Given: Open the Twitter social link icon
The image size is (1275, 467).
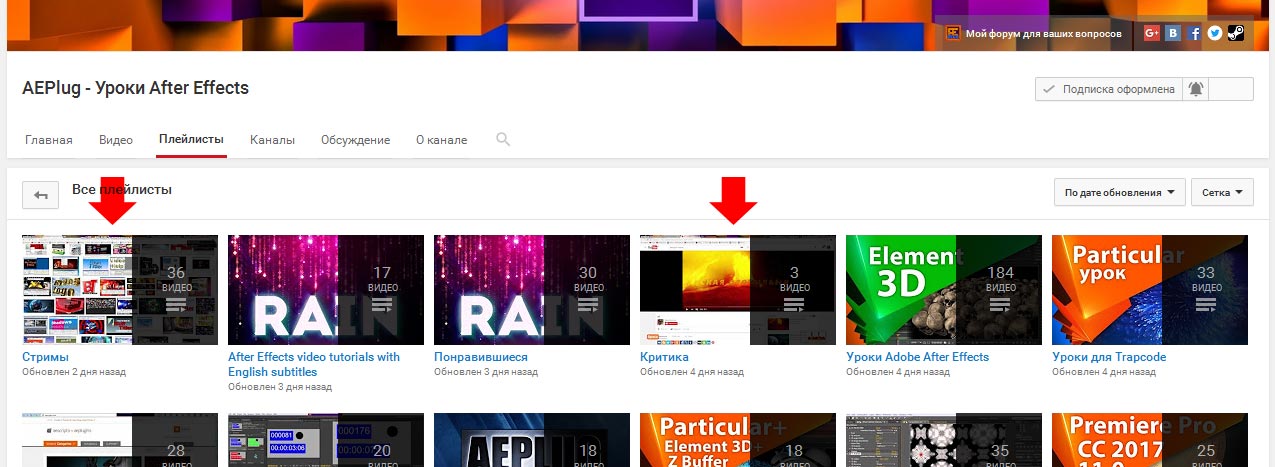Looking at the screenshot, I should (1215, 33).
